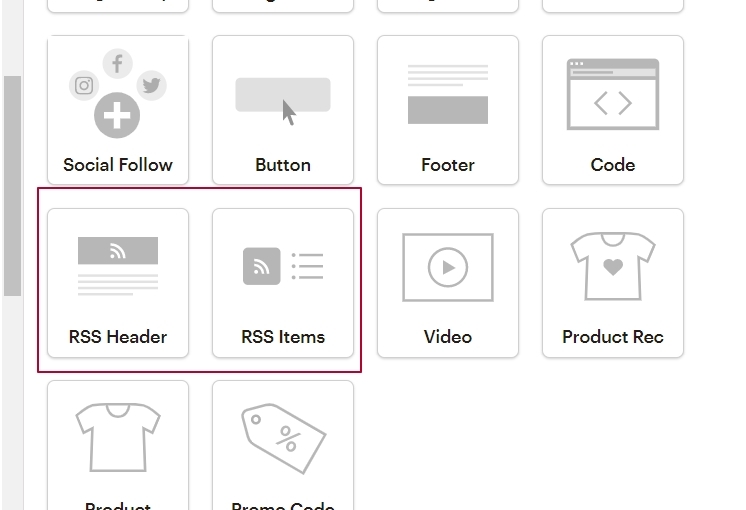Choose the Video block play icon
Image resolution: width=746 pixels, height=510 pixels.
tap(447, 267)
